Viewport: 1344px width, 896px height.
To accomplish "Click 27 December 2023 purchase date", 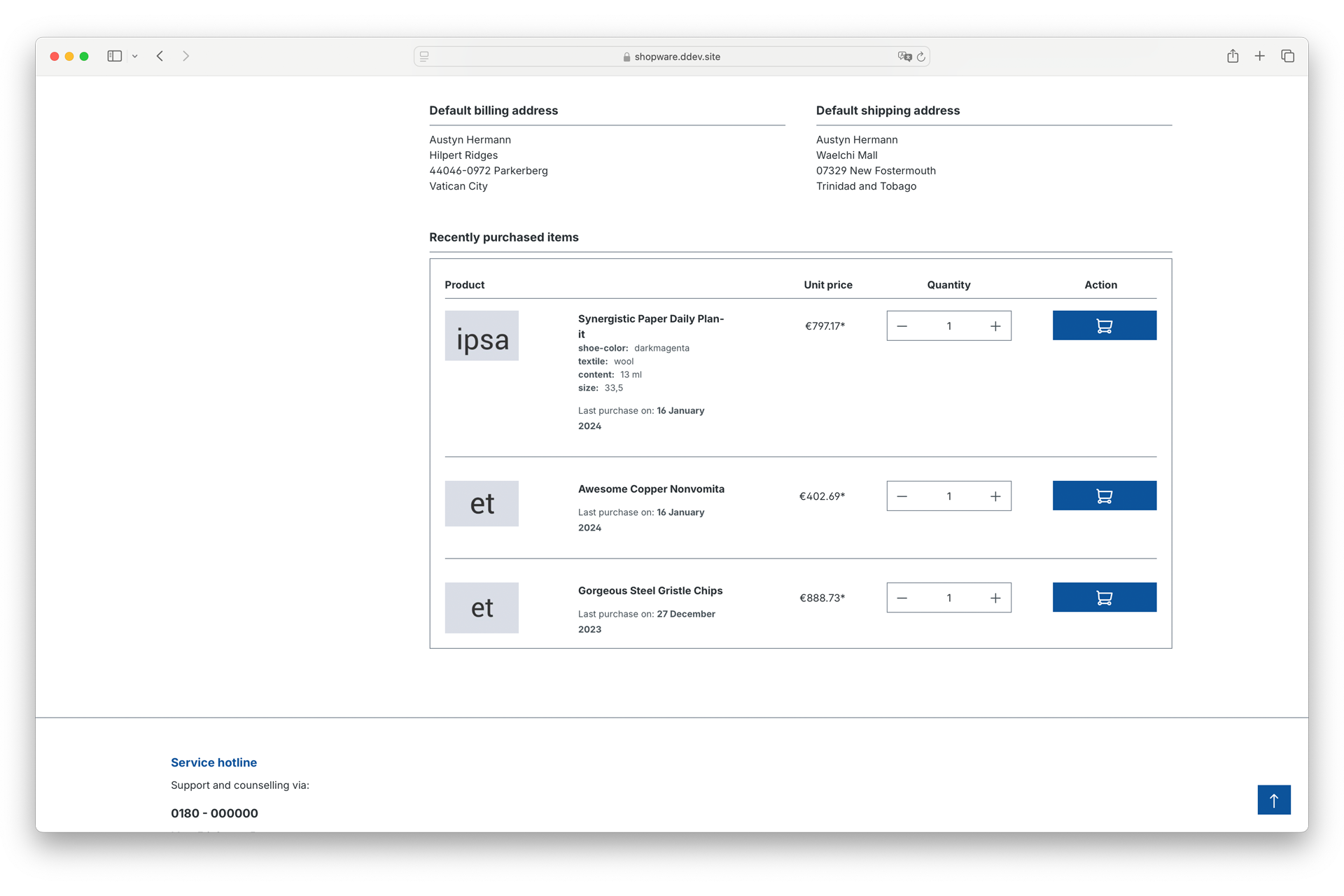I will click(x=647, y=621).
